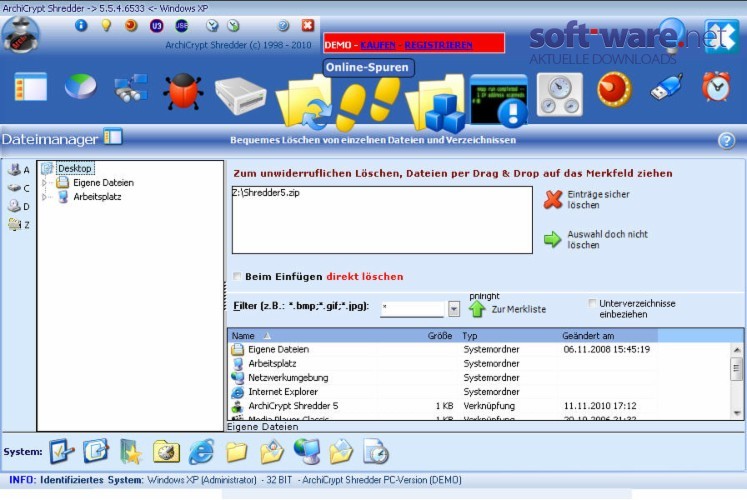
Task: Click scroll-up arrow of file list
Action: [737, 350]
